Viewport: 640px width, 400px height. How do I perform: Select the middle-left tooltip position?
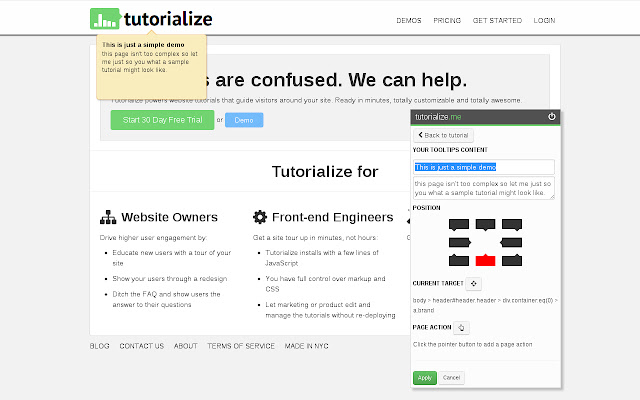click(460, 242)
